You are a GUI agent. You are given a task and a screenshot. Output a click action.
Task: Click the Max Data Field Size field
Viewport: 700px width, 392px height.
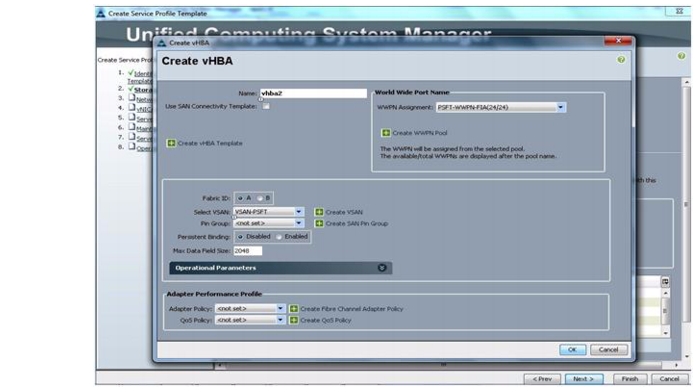pos(248,251)
